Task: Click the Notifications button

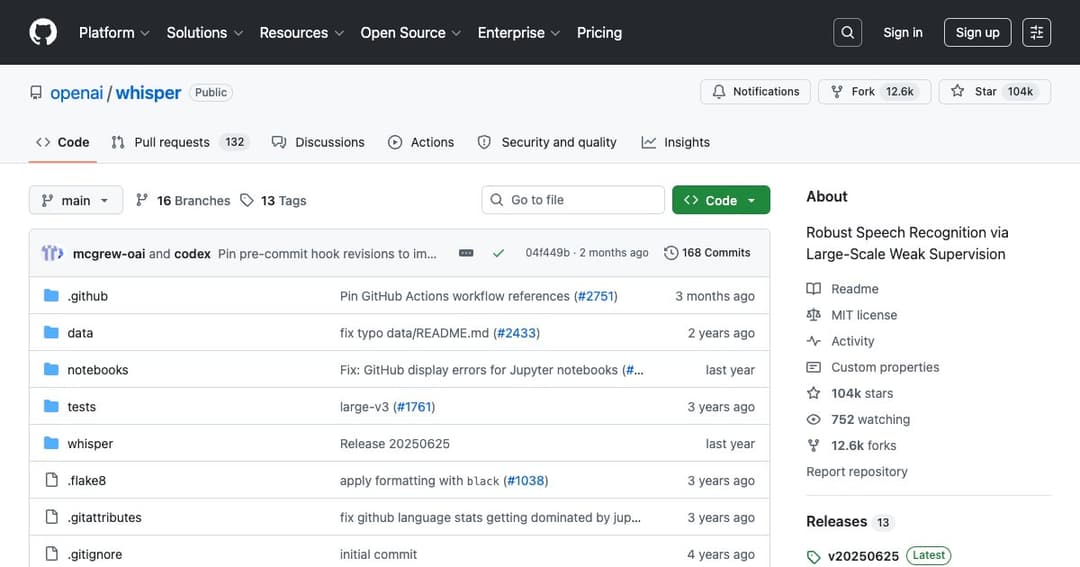Action: tap(756, 92)
